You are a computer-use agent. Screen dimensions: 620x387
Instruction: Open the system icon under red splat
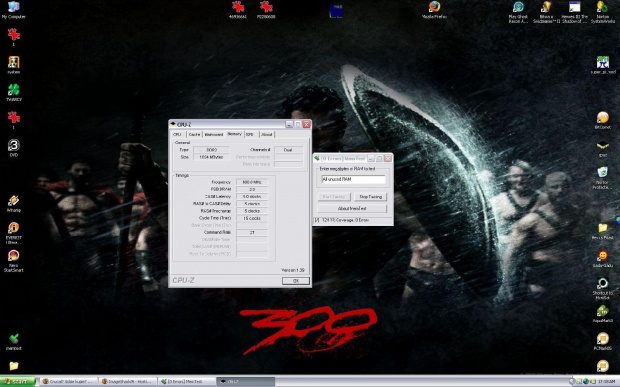(13, 65)
